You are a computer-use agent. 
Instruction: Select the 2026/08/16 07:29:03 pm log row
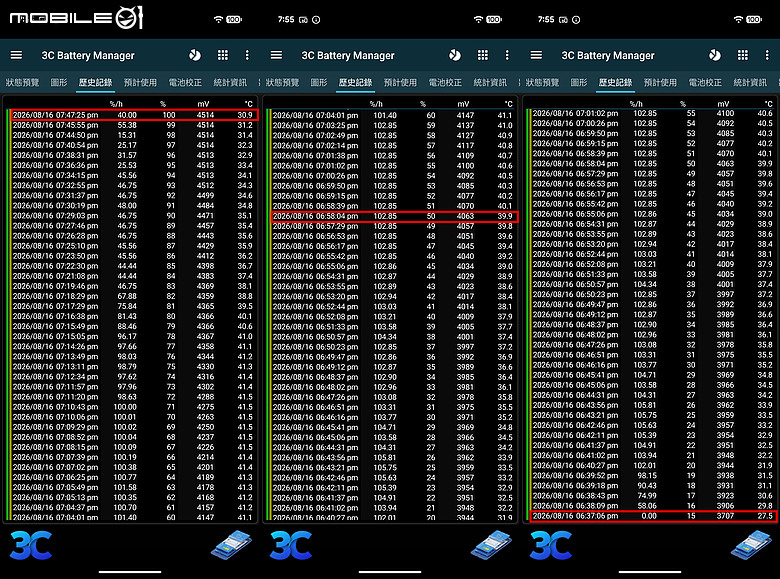(x=133, y=215)
